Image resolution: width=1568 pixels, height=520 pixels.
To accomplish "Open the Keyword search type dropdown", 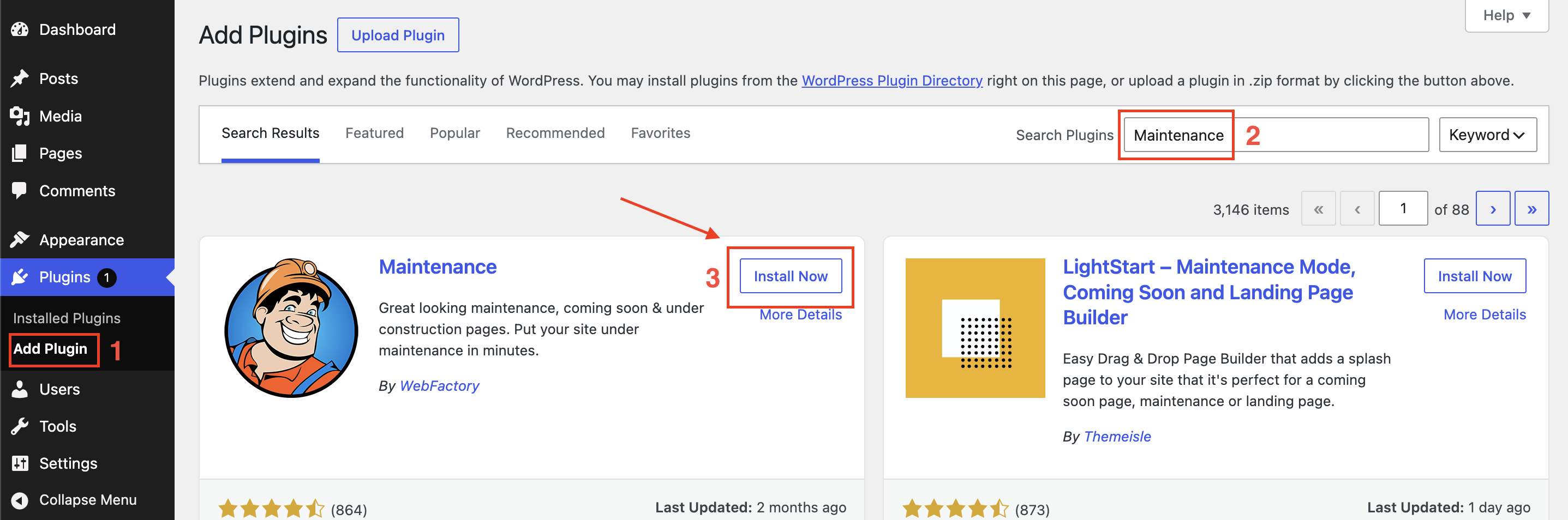I will (x=1488, y=135).
